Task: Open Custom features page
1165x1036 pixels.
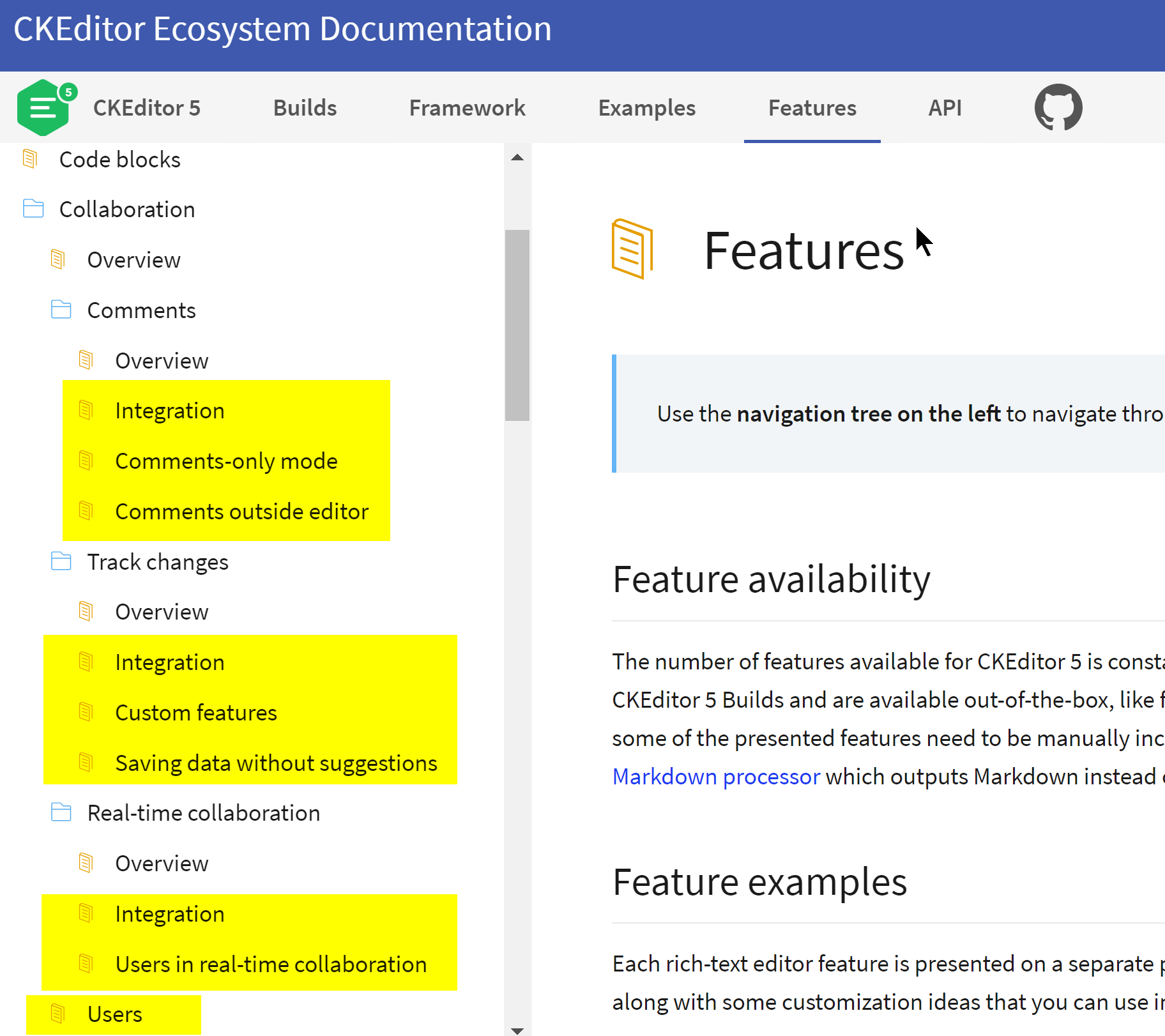Action: tap(196, 713)
